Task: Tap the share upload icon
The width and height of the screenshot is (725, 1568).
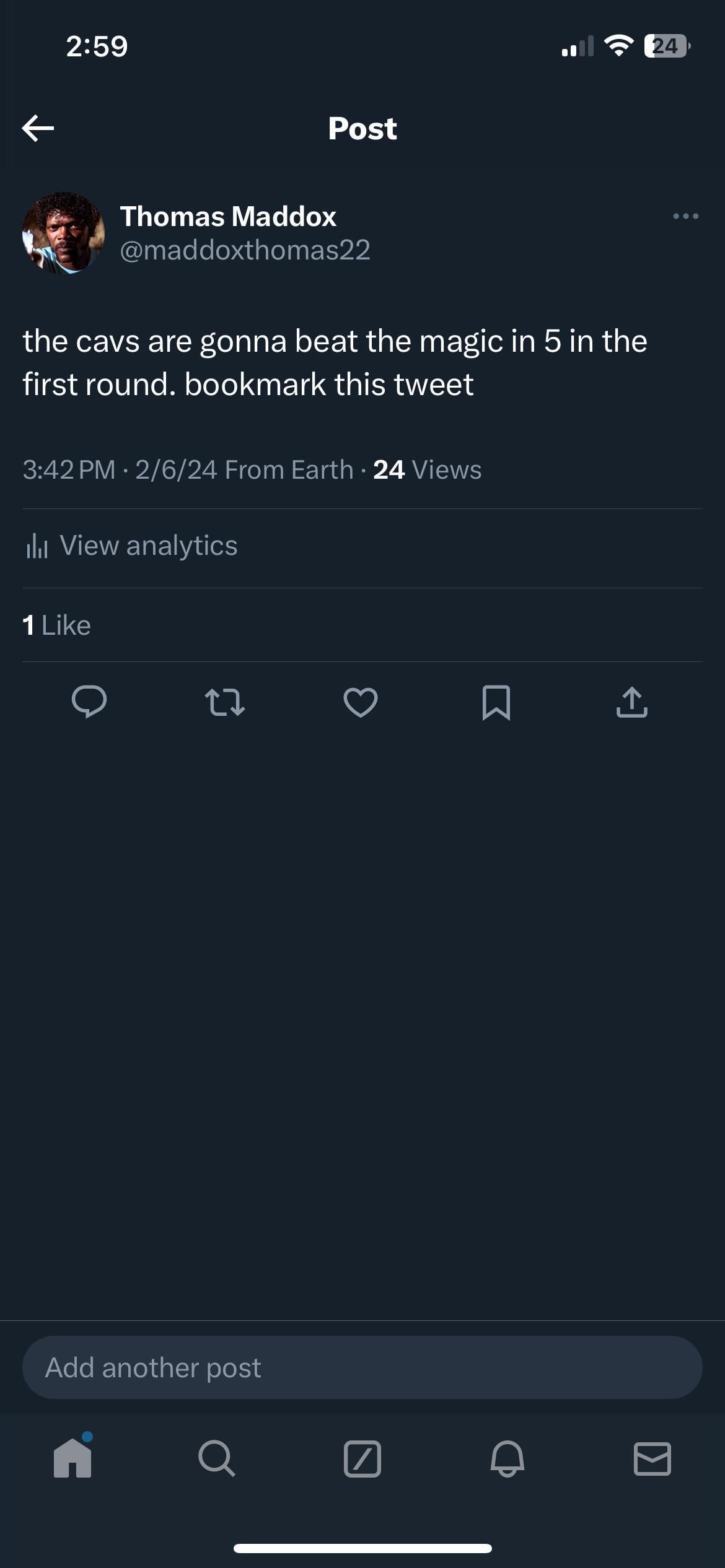Action: click(632, 702)
